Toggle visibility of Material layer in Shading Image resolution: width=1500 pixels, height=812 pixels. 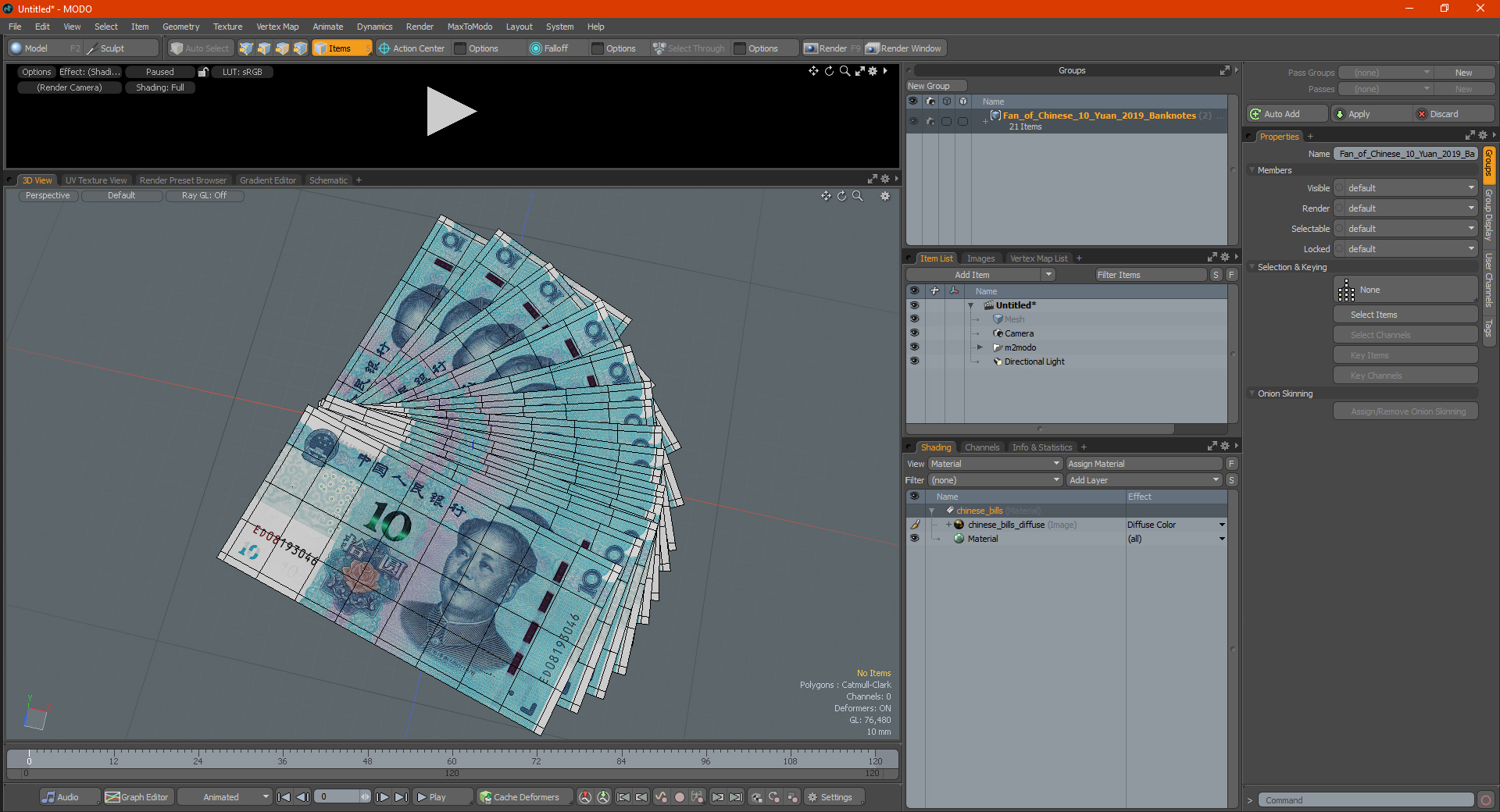pos(914,538)
